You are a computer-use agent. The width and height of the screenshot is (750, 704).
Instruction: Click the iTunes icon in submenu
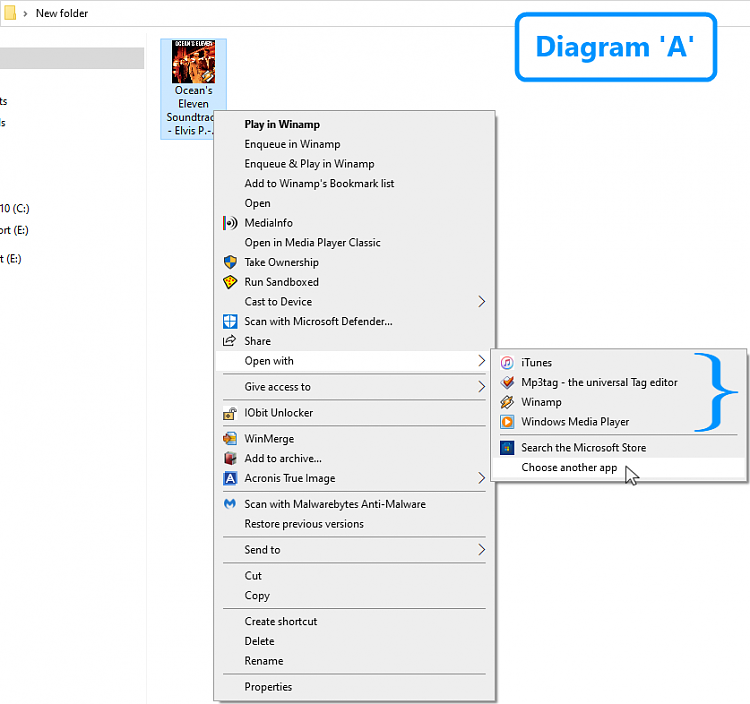pyautogui.click(x=507, y=363)
